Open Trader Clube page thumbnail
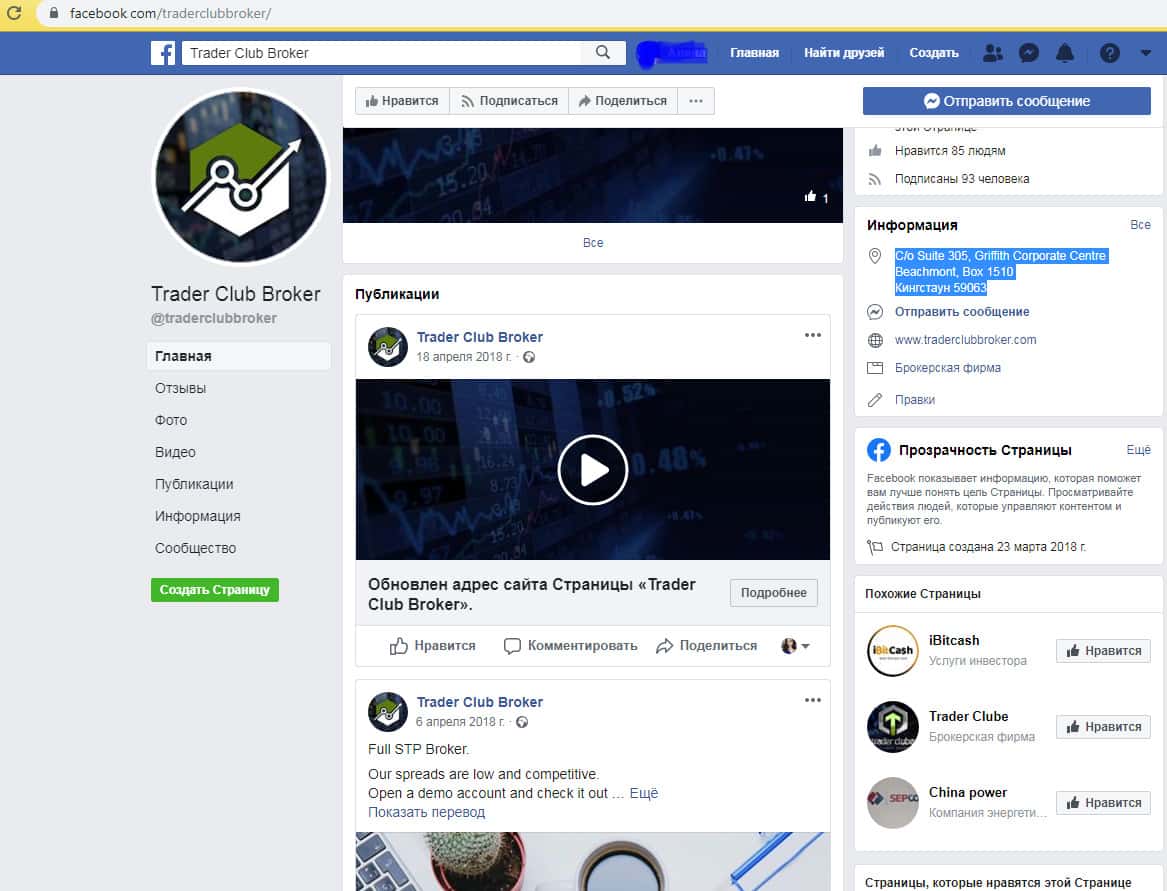 click(x=892, y=726)
